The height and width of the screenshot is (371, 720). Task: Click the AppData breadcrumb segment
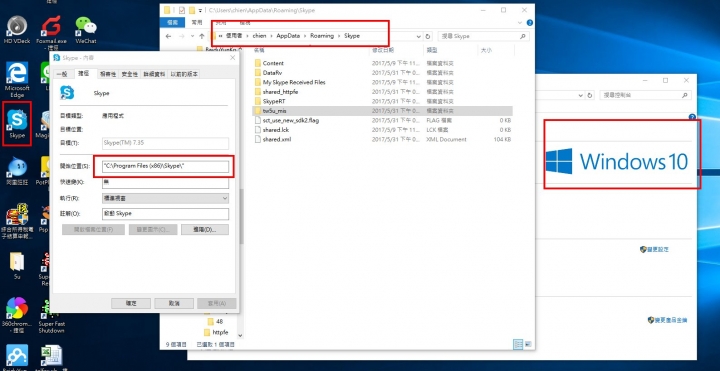point(287,36)
